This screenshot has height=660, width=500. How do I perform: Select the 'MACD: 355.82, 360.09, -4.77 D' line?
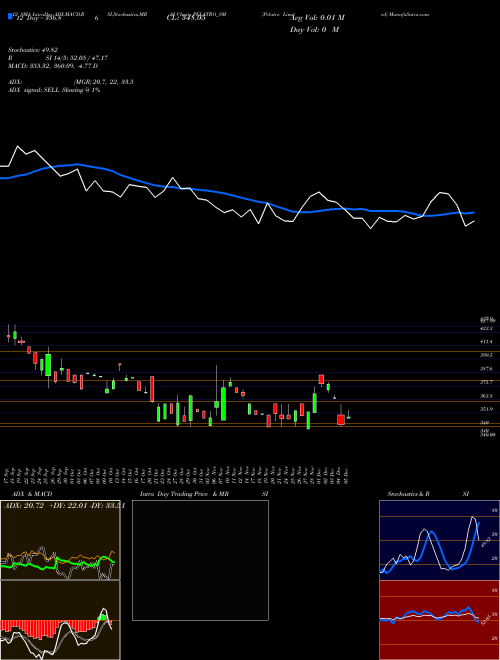pos(53,66)
